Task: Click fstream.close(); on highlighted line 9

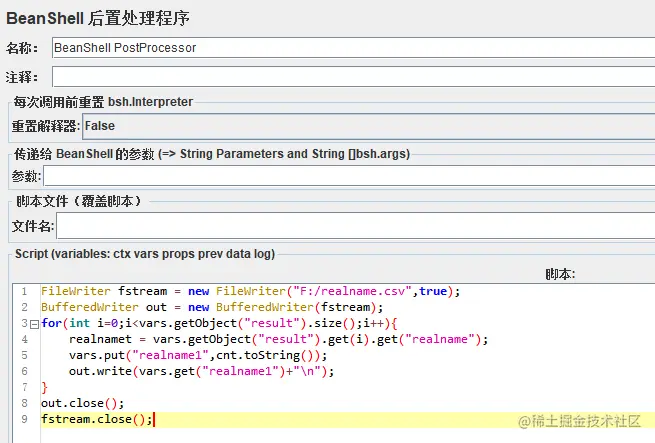Action: coord(97,419)
